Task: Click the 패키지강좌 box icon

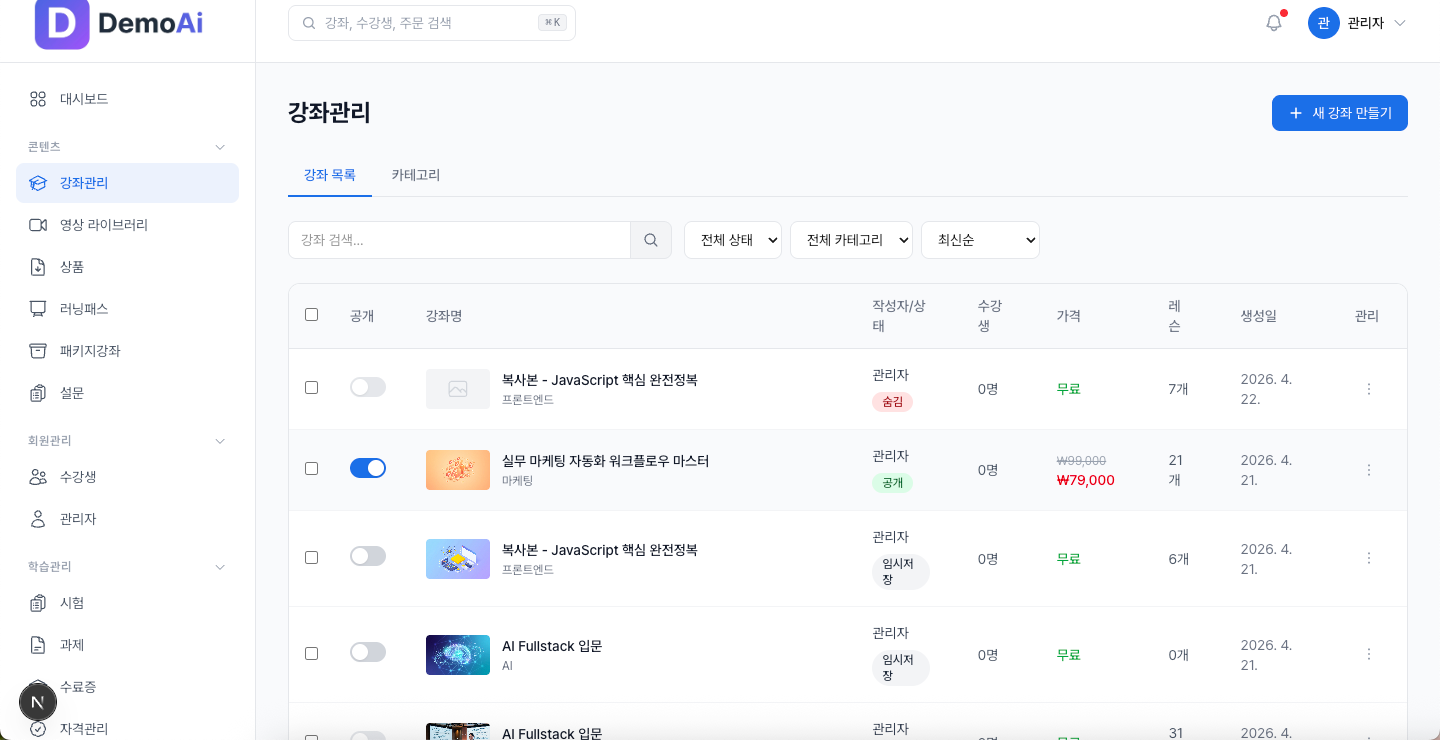Action: pyautogui.click(x=38, y=351)
